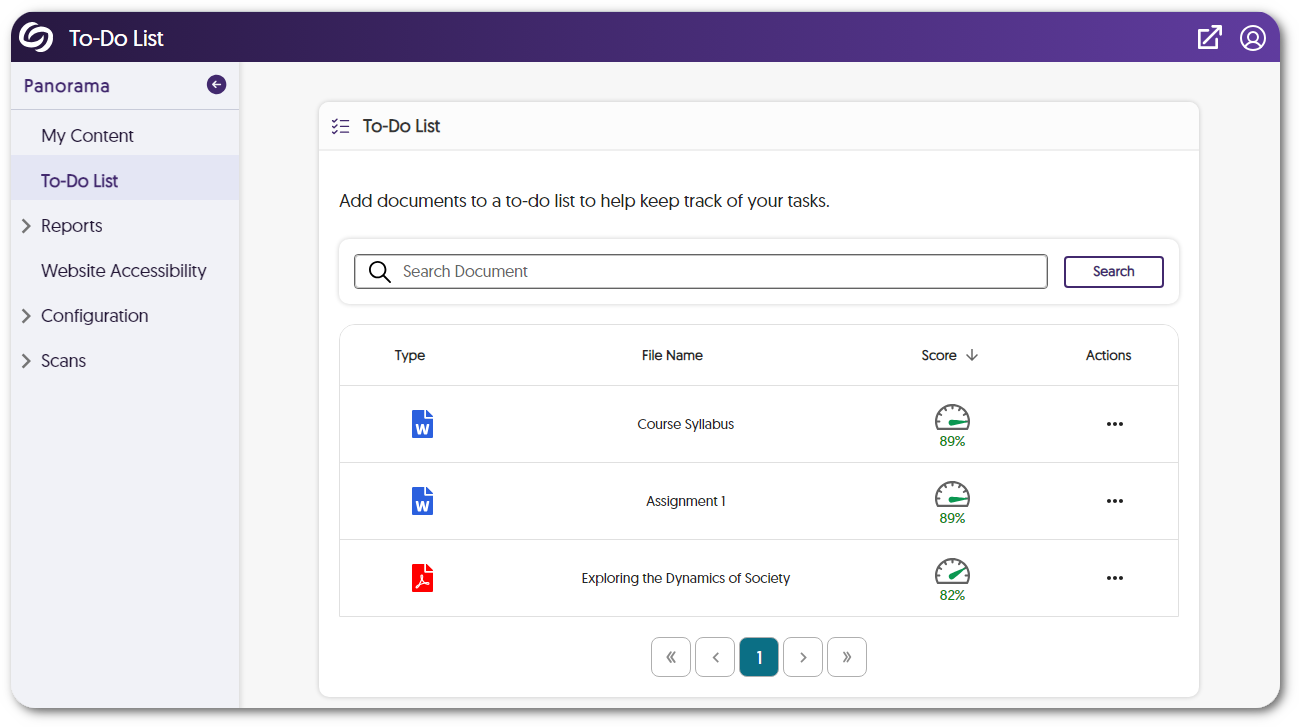The width and height of the screenshot is (1299, 727).
Task: Click the Word icon for Assignment 1
Action: pos(422,501)
